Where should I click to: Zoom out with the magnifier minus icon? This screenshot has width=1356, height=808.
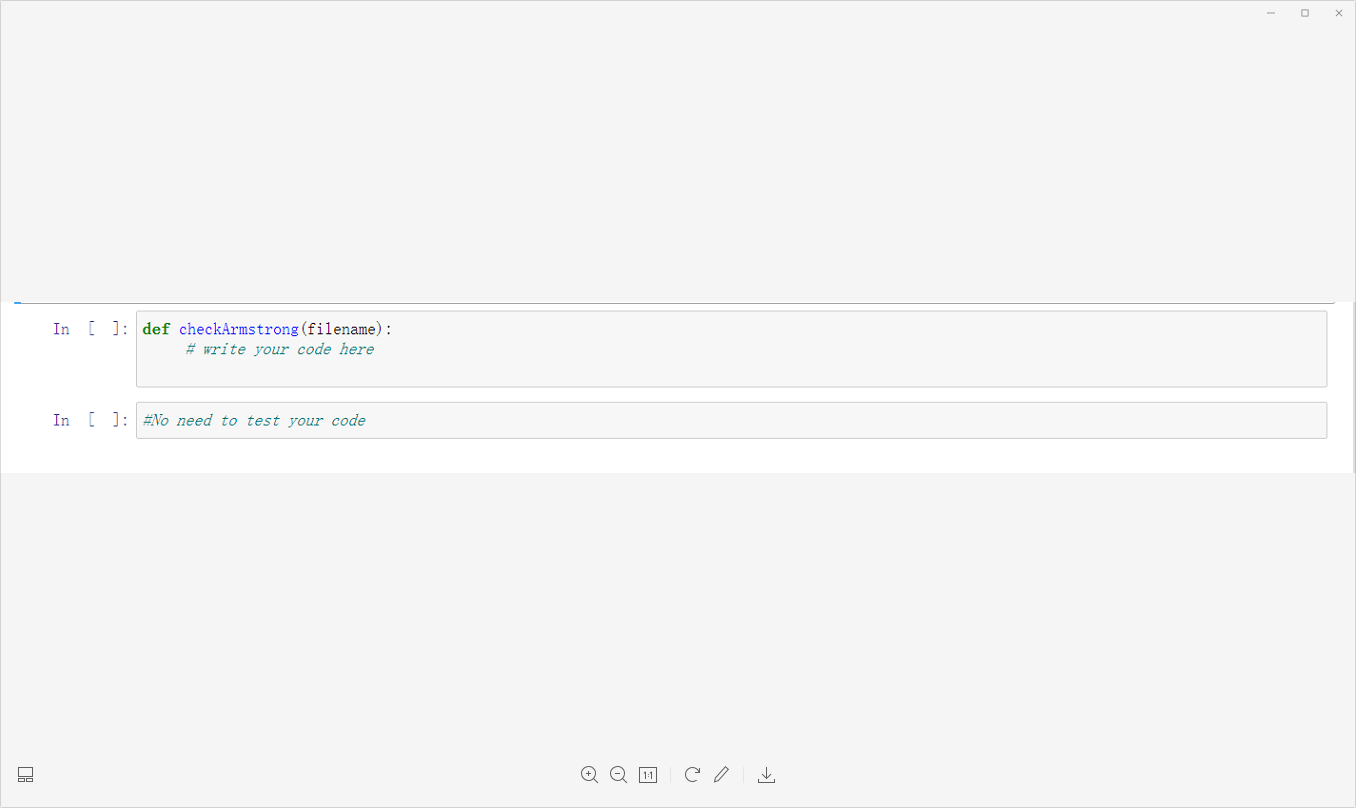tap(618, 775)
